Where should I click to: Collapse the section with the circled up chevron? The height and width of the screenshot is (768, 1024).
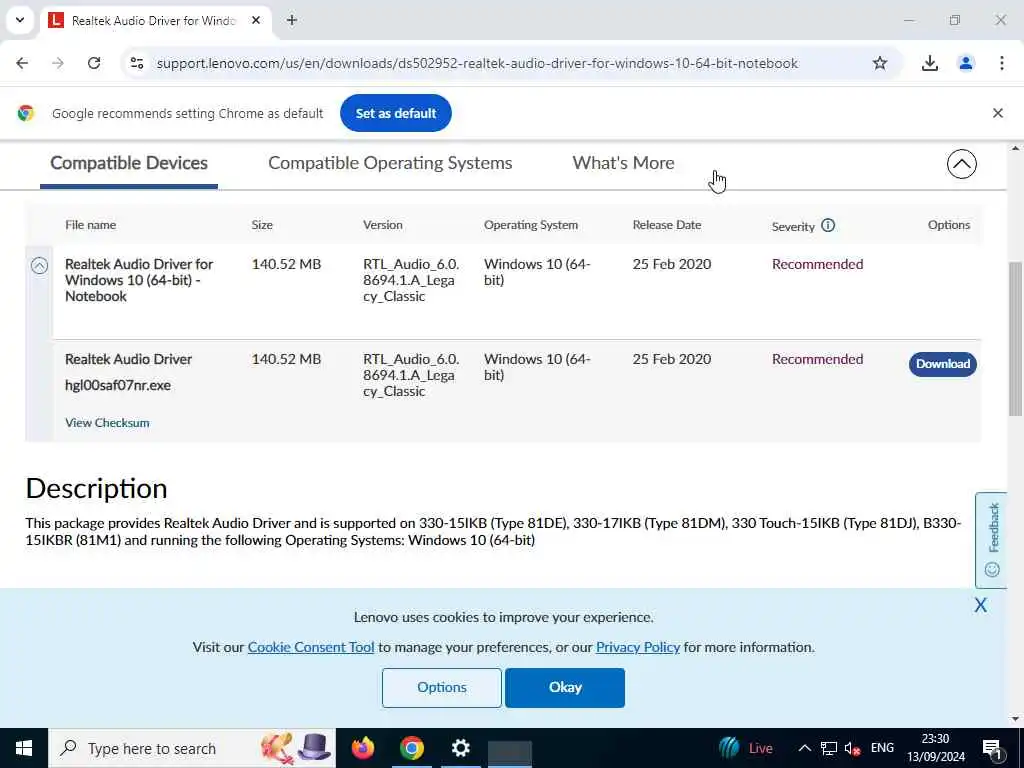pos(961,164)
